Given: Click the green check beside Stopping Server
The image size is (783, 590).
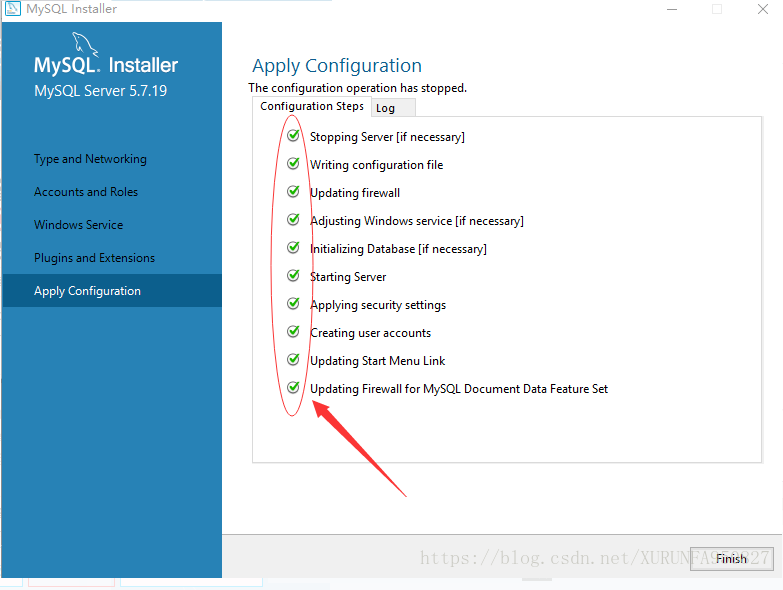Looking at the screenshot, I should tap(293, 136).
